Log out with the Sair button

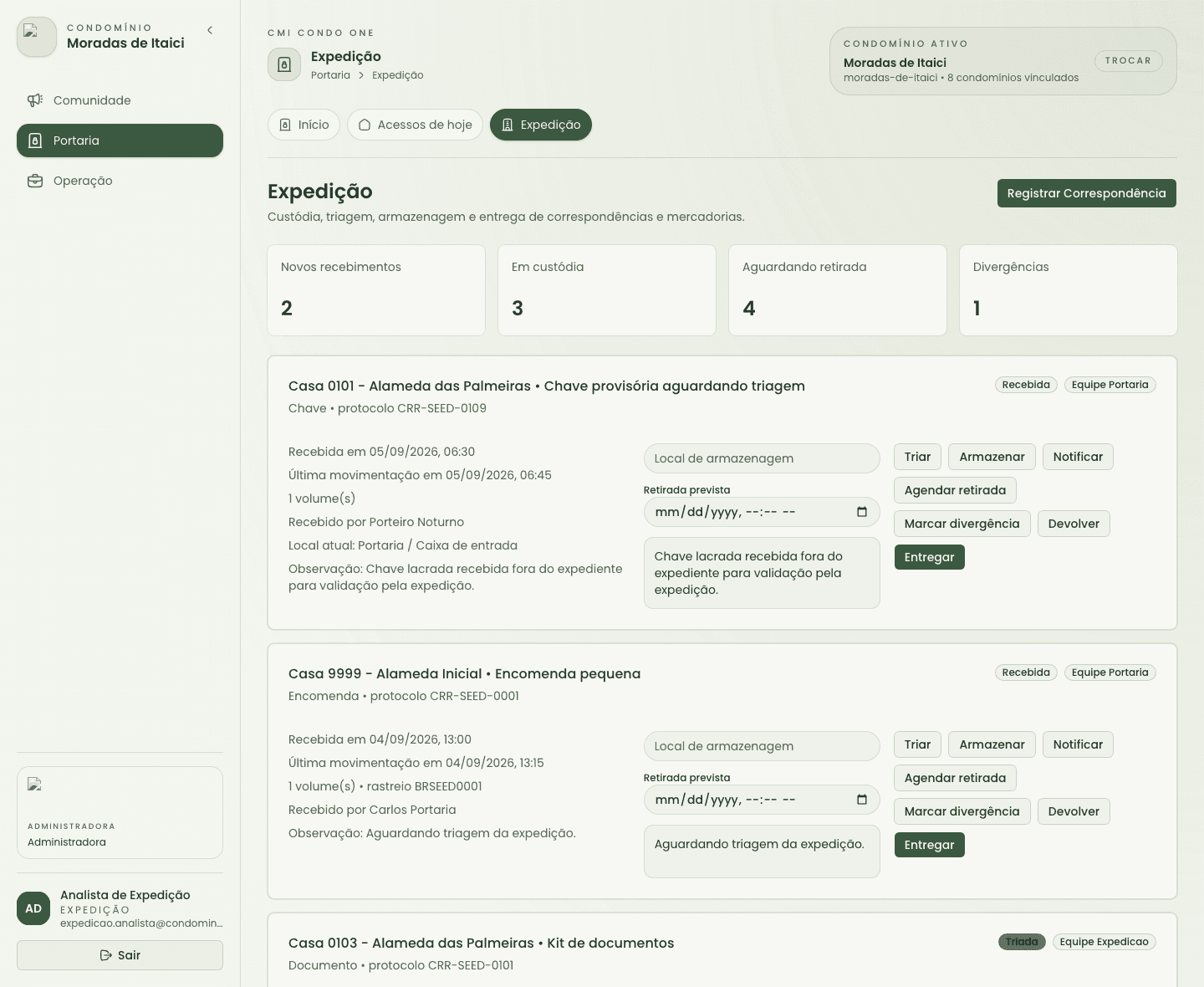click(120, 955)
